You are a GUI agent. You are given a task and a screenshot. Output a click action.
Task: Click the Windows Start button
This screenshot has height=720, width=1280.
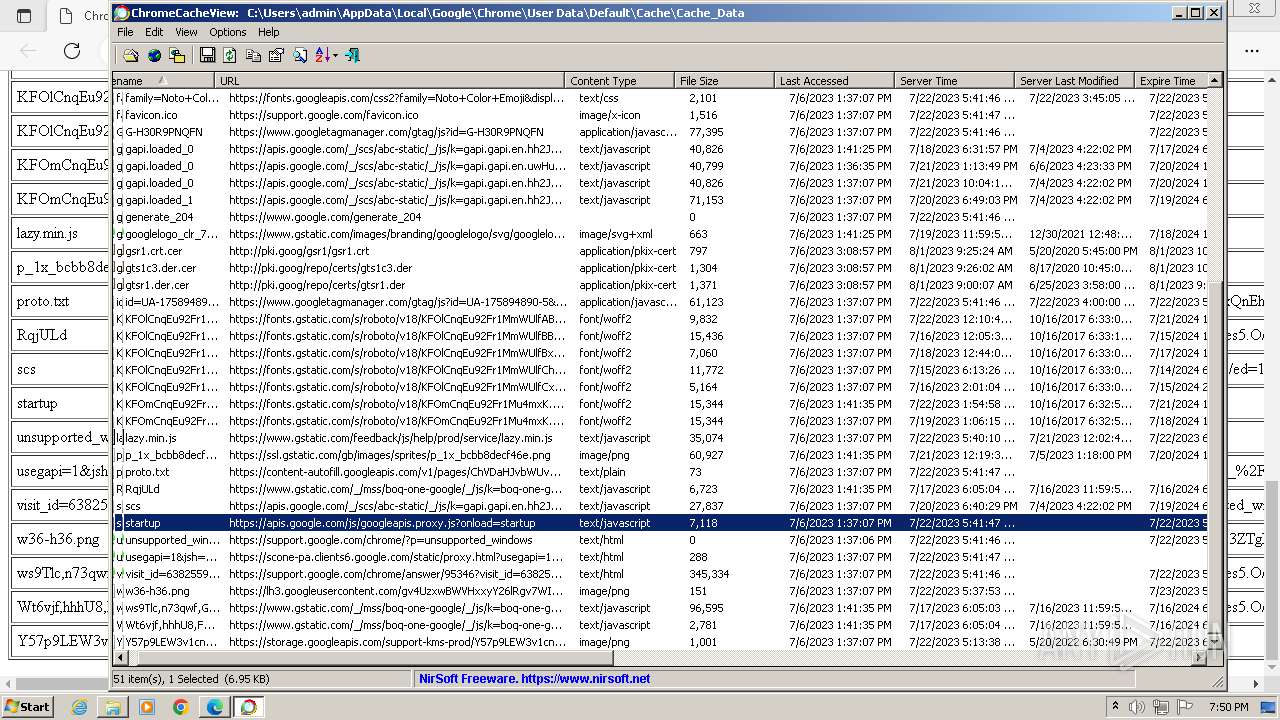27,706
